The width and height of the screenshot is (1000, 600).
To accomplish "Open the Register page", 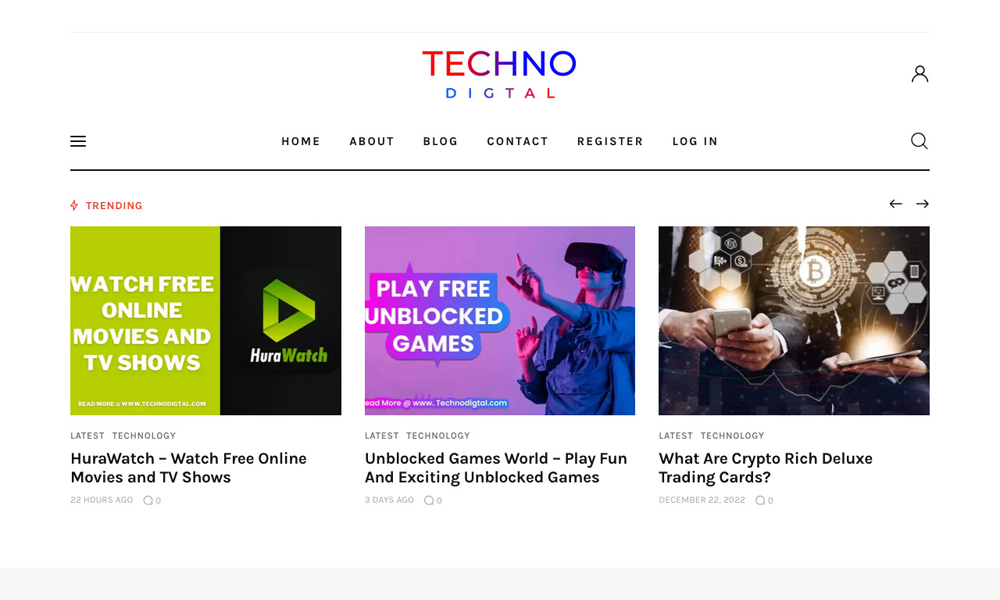I will 610,142.
